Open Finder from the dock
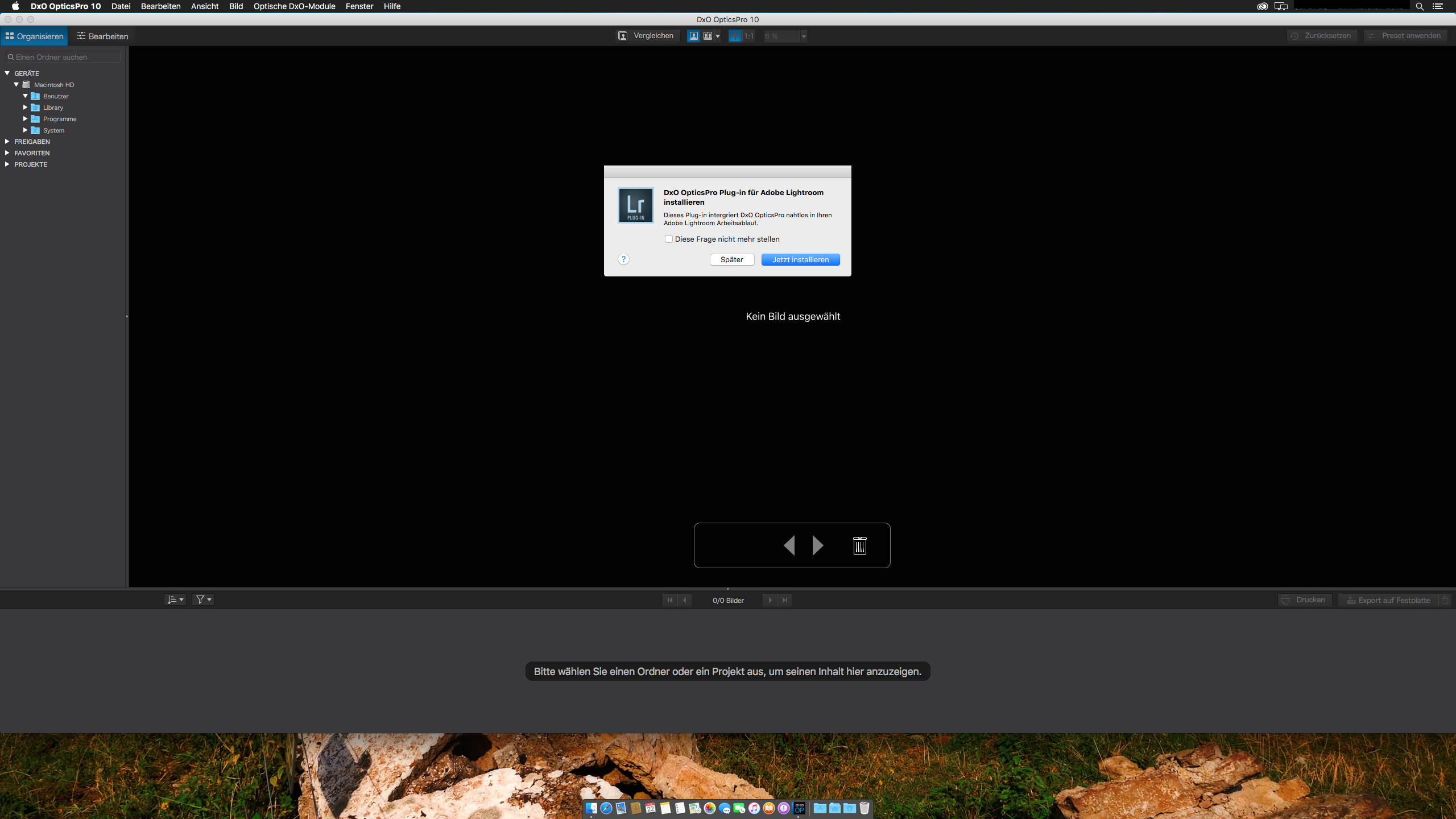The image size is (1456, 819). click(x=591, y=808)
